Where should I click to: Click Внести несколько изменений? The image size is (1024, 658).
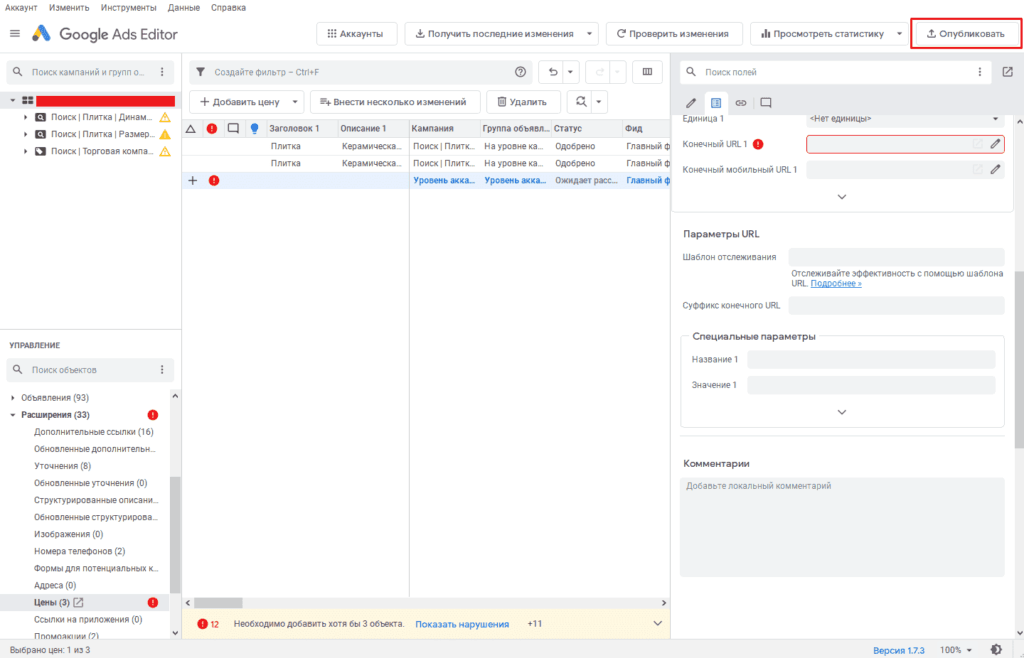click(394, 102)
